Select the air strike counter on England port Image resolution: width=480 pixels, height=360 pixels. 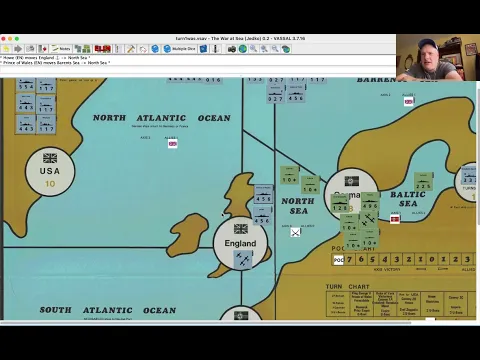pyautogui.click(x=243, y=259)
